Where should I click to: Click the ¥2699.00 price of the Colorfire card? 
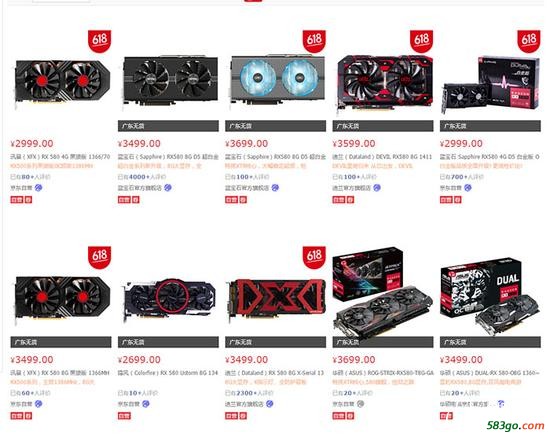click(x=139, y=360)
